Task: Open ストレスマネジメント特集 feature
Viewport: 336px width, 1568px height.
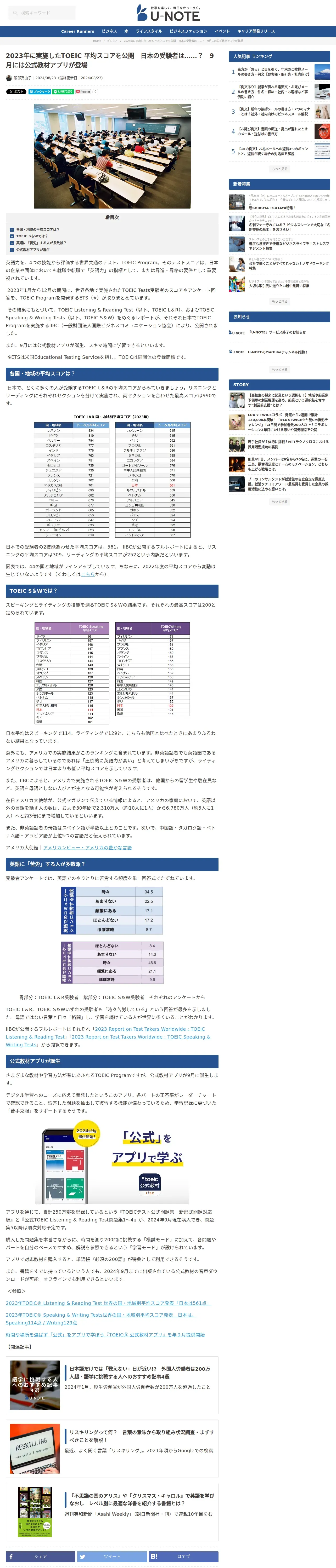Action: point(289,246)
